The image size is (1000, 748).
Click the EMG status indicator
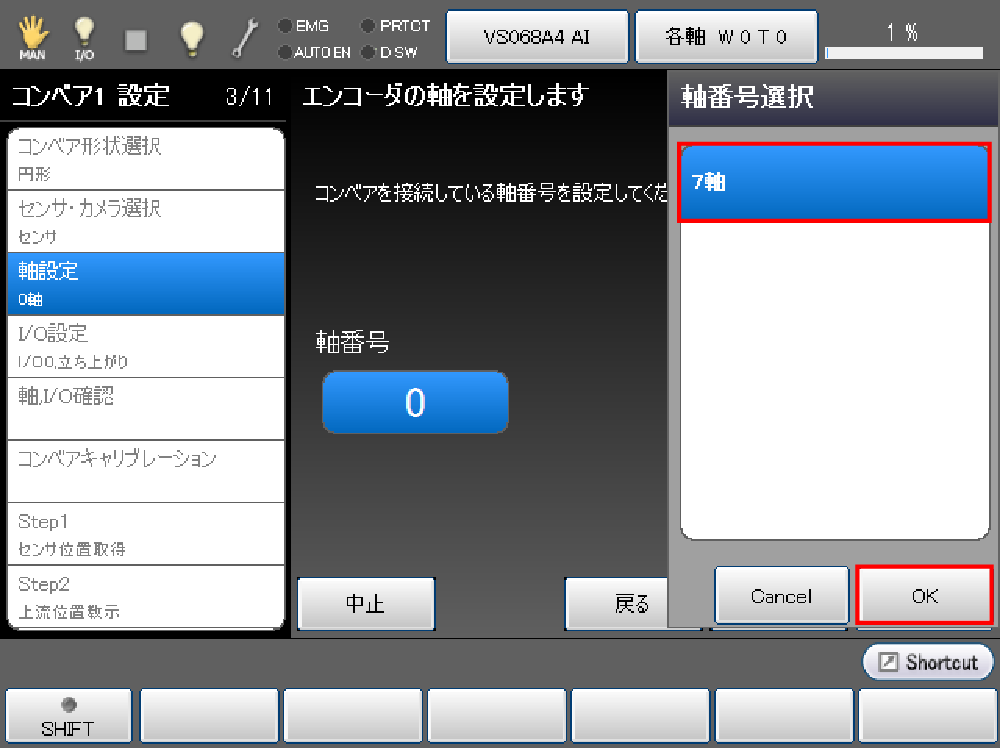[x=305, y=26]
